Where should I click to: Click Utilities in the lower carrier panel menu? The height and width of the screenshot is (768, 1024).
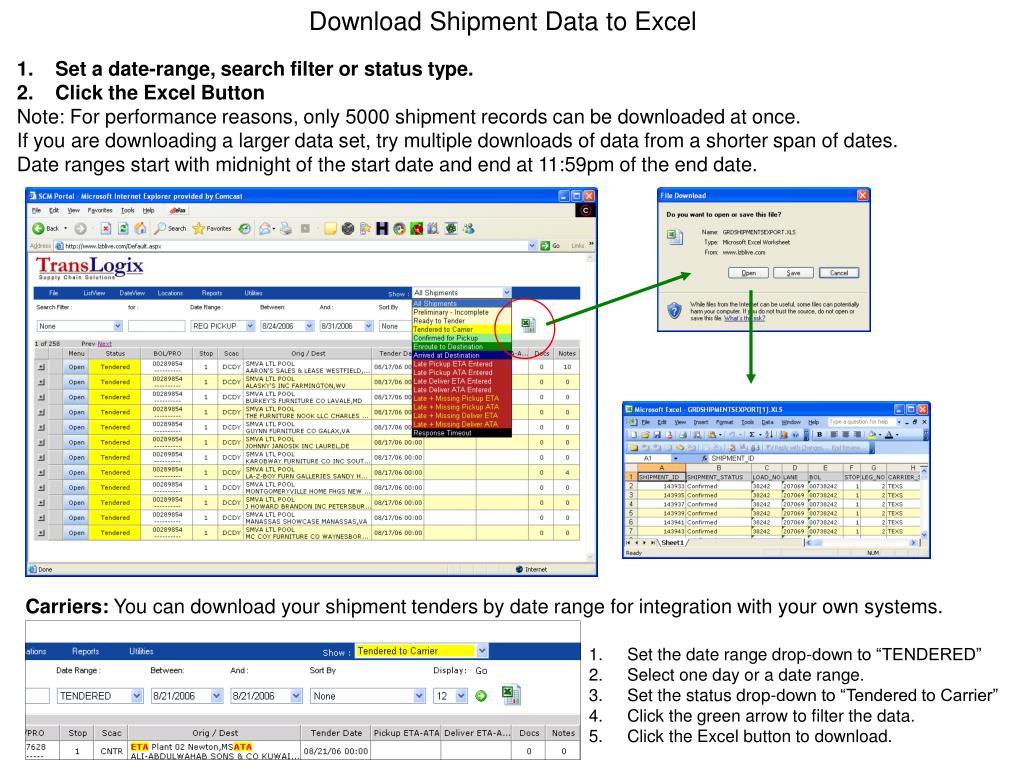(141, 651)
